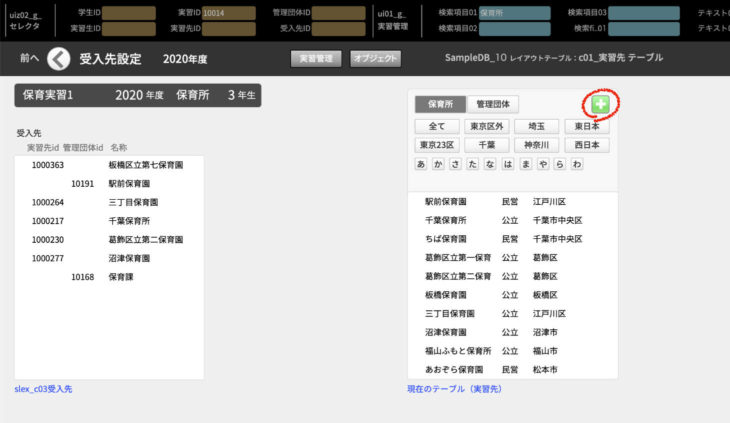Click the 実習ID field showing 10014
730x423 pixels.
tap(228, 13)
